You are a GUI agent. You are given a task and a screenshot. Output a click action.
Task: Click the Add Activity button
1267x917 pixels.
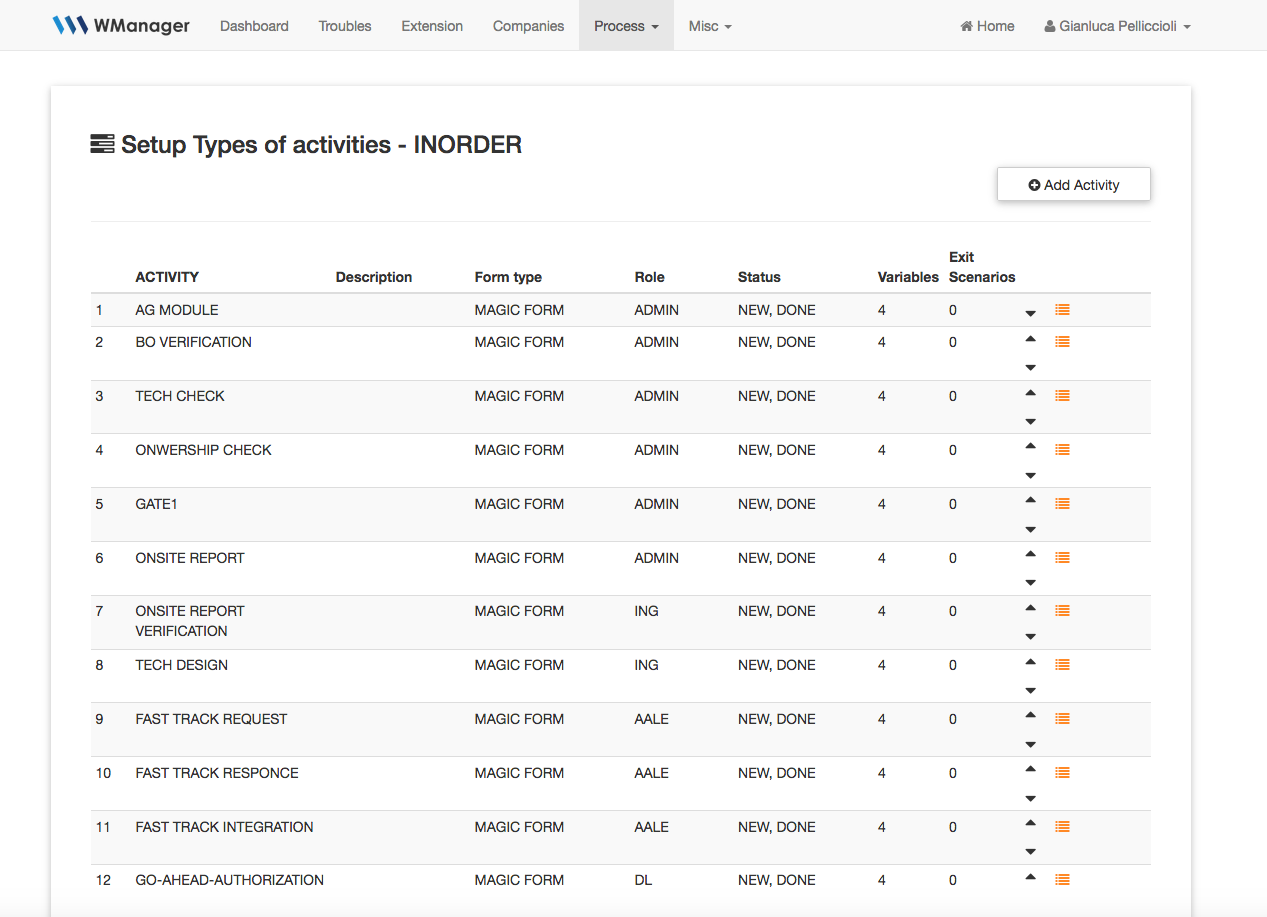coord(1073,185)
